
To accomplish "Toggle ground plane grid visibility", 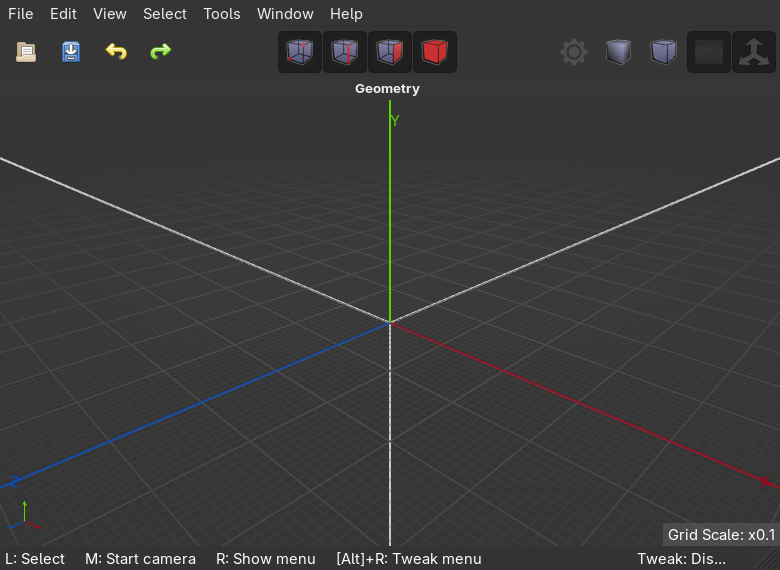I will tap(708, 52).
